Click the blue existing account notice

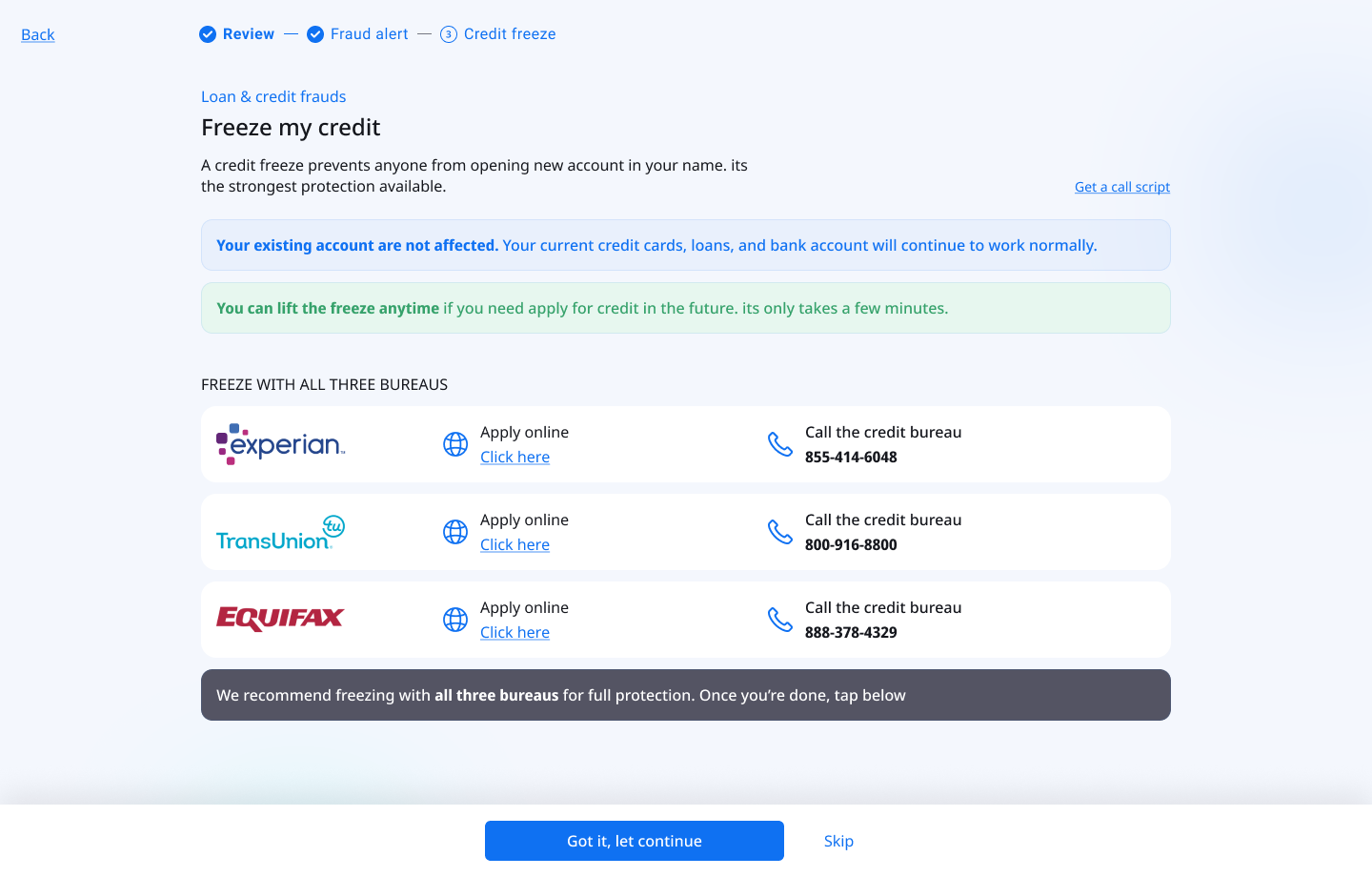tap(686, 245)
